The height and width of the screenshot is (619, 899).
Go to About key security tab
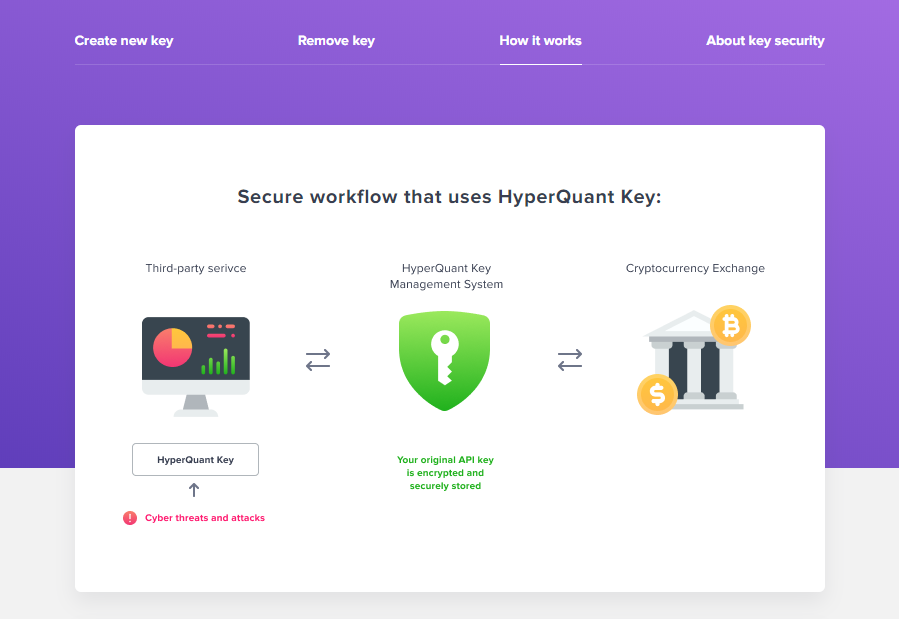point(765,41)
